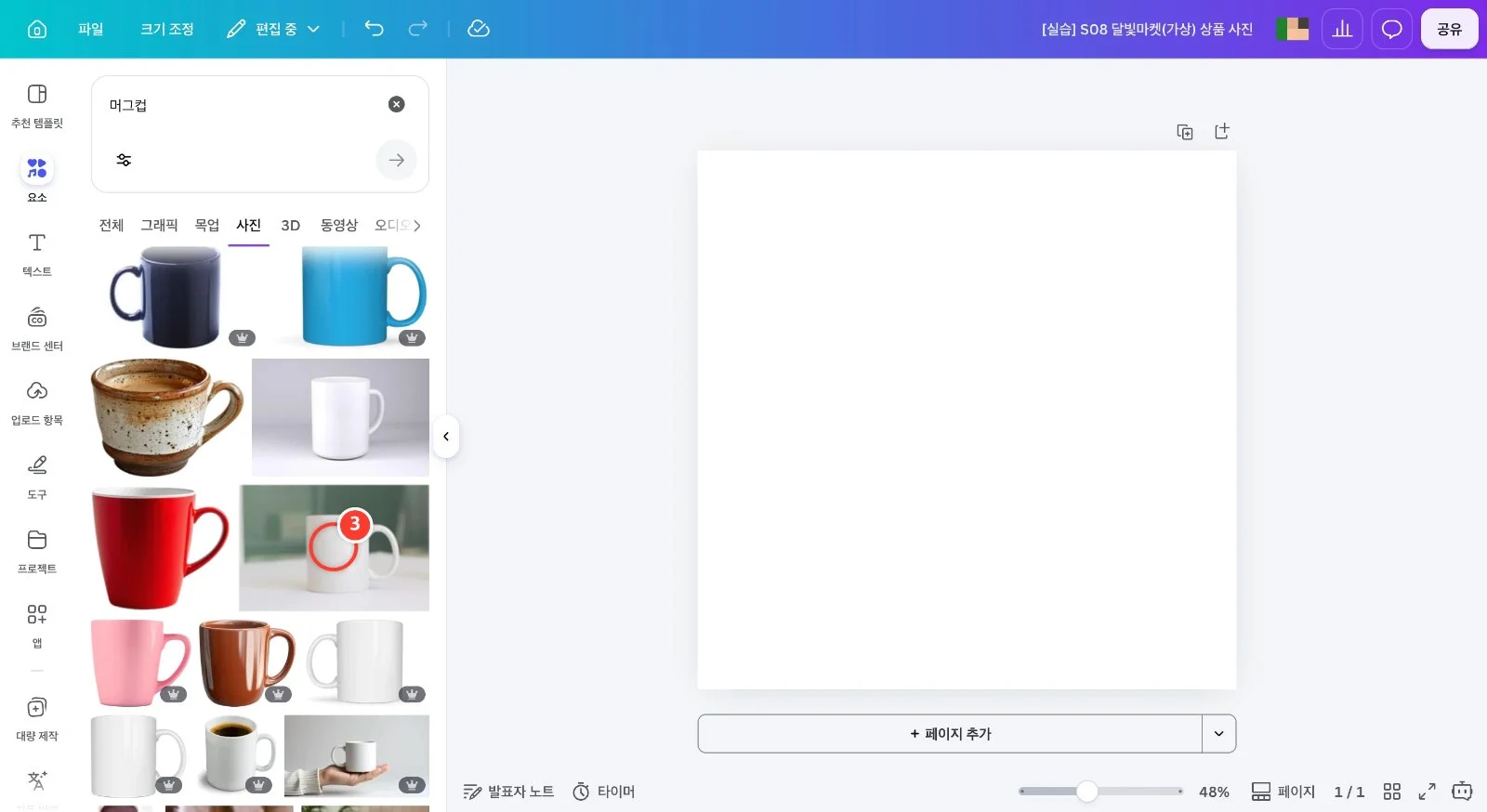
Task: Enter fullscreen presentation mode
Action: pyautogui.click(x=1427, y=792)
